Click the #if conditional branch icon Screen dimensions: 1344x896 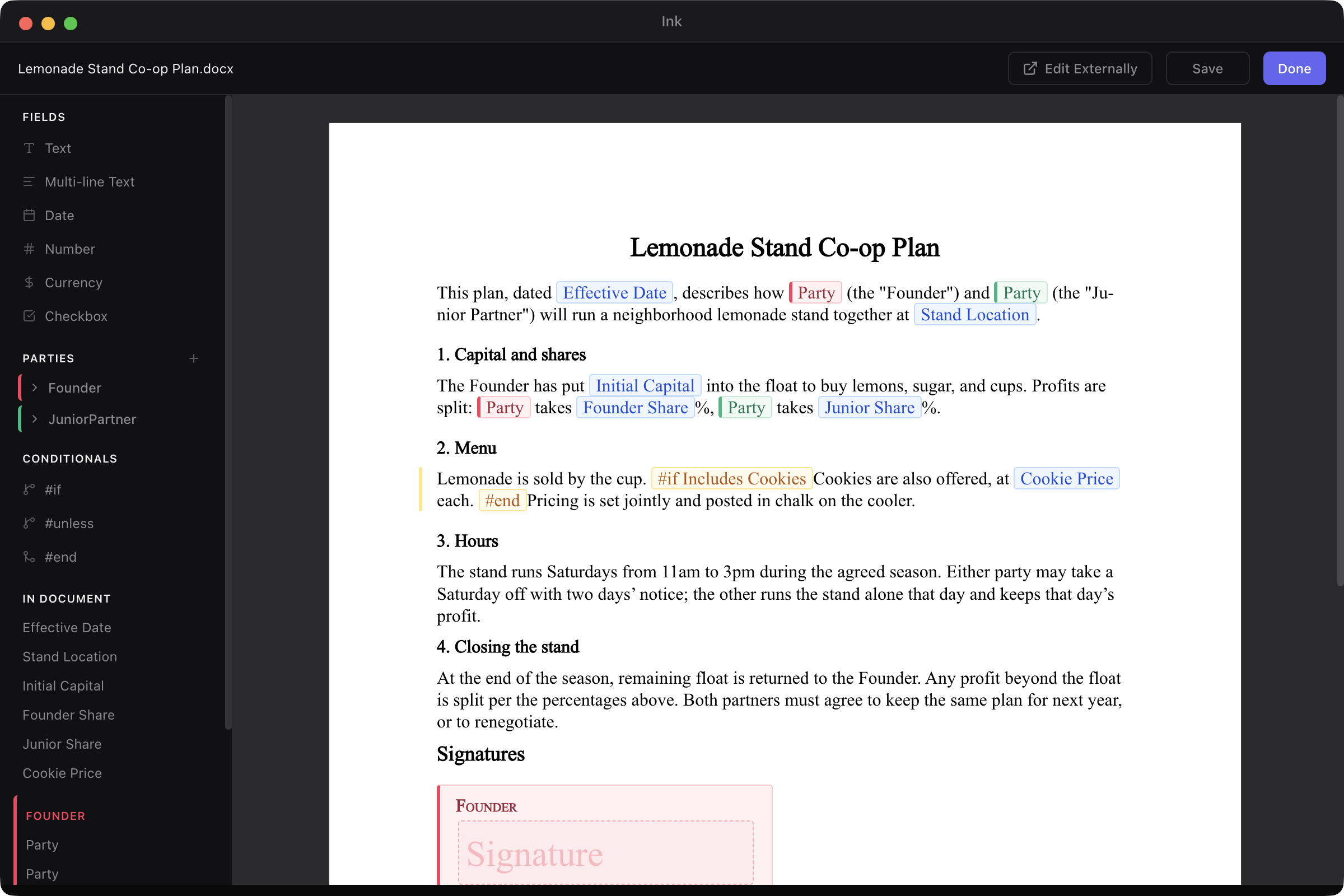29,489
